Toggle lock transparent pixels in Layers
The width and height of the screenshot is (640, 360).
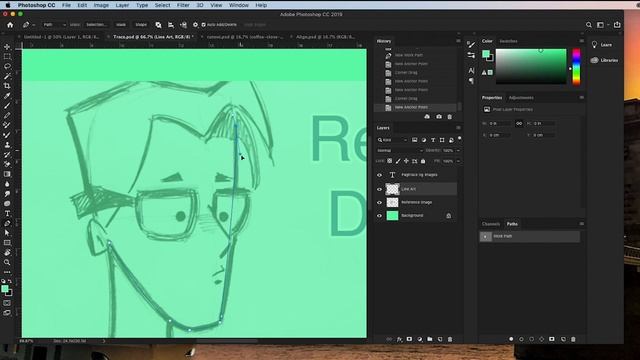(x=390, y=161)
